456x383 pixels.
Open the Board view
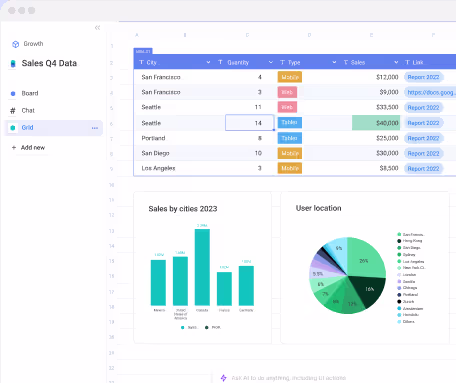[30, 93]
